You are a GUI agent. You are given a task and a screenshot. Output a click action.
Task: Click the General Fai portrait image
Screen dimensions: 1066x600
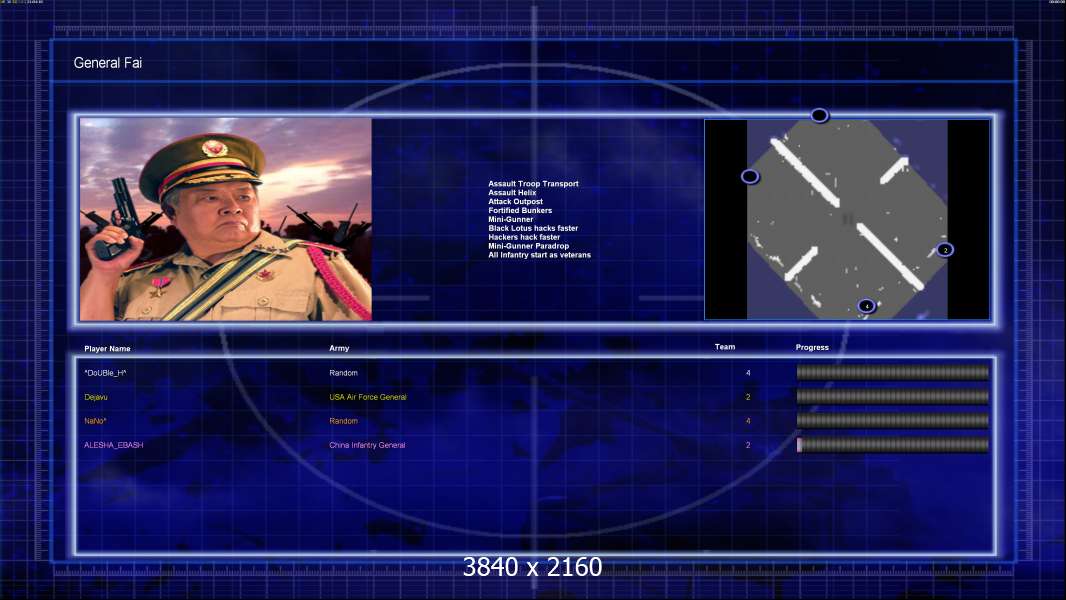click(226, 219)
